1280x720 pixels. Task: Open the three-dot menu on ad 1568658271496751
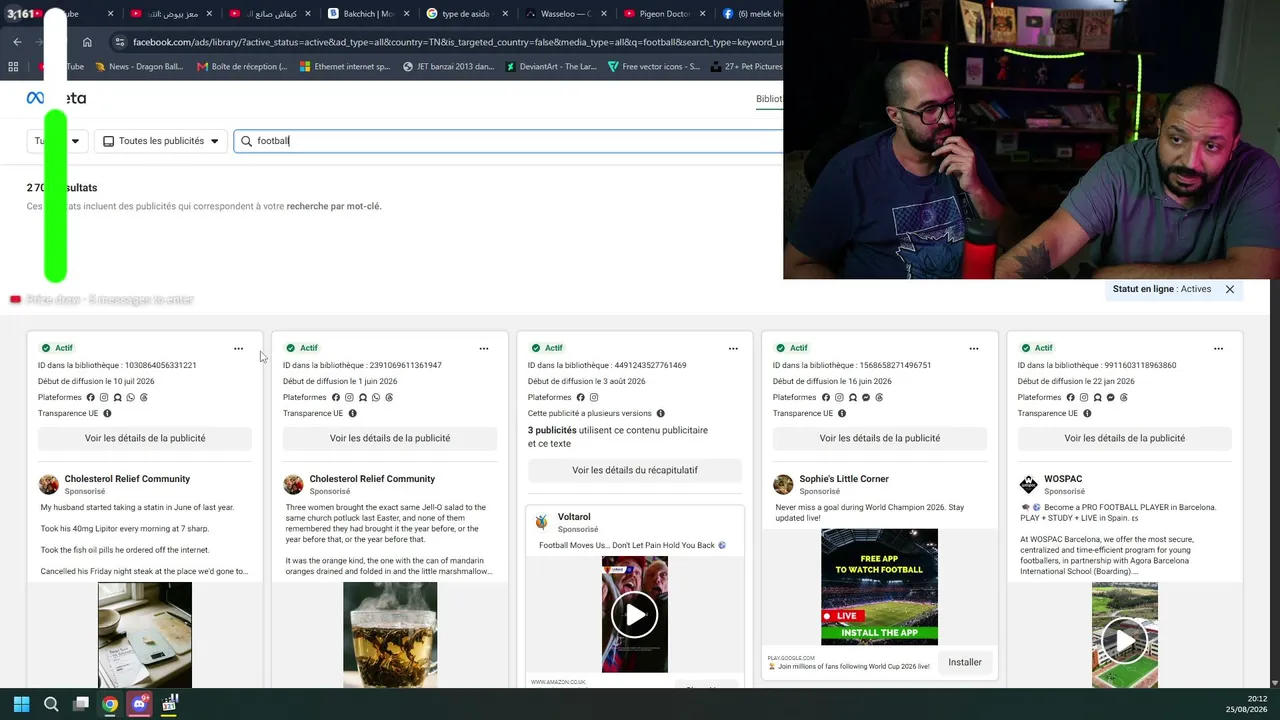[x=974, y=348]
